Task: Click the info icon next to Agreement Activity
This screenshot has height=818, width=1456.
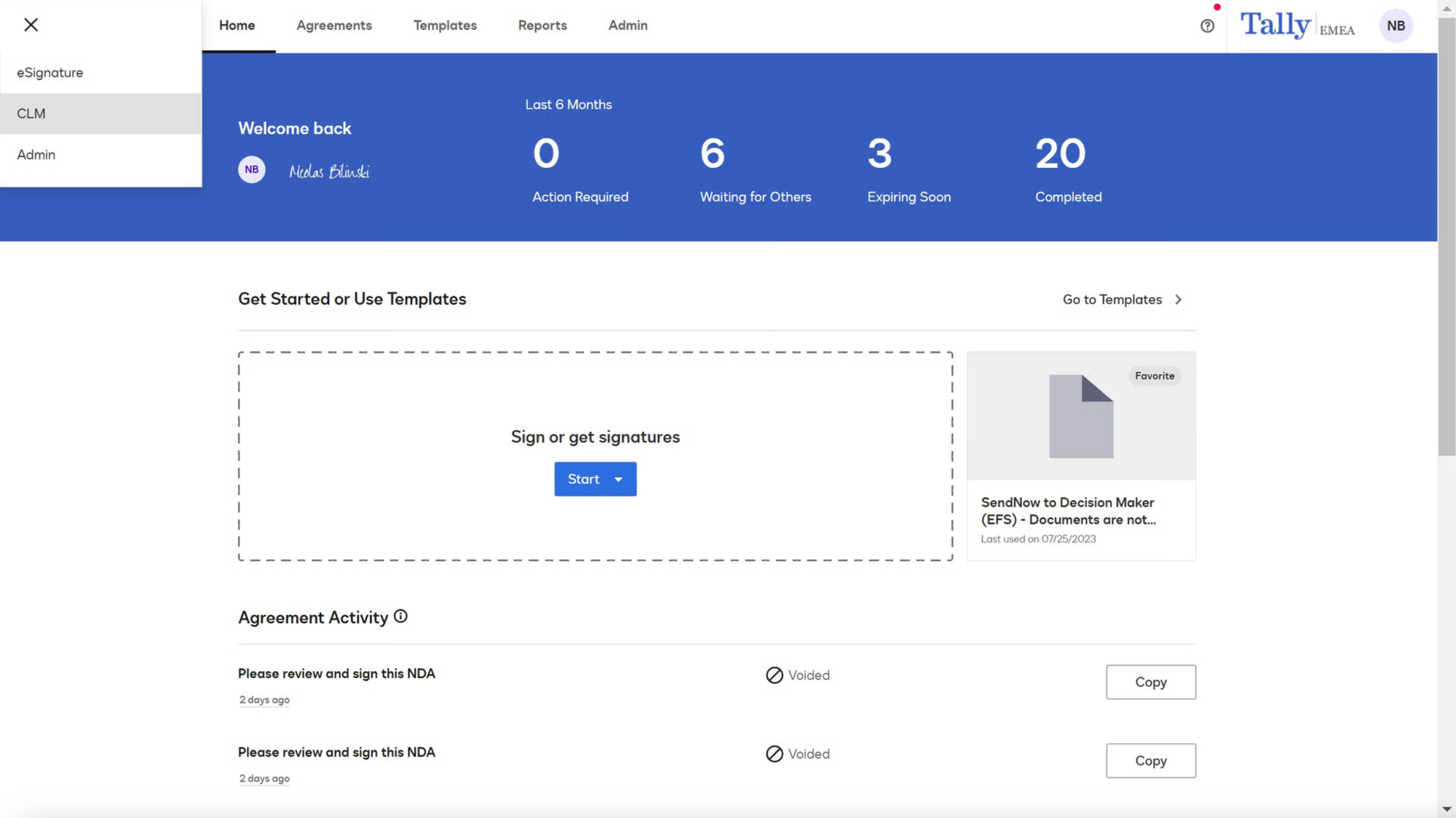Action: pos(400,616)
